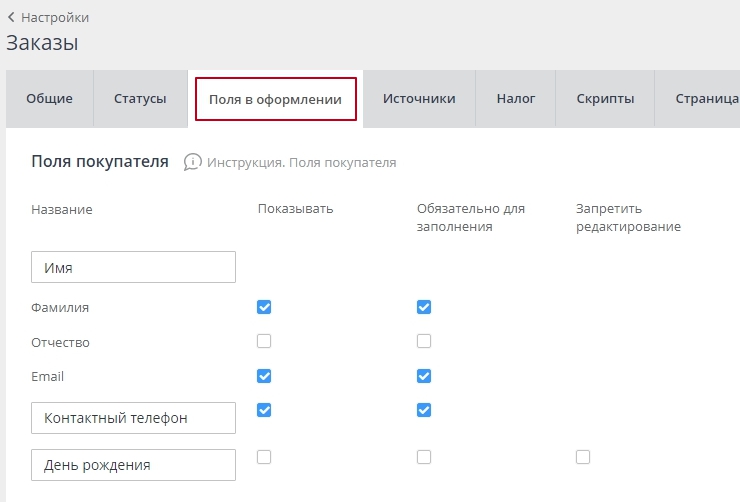
Task: Check Запретить редактирование for День рождения
Action: [x=583, y=457]
